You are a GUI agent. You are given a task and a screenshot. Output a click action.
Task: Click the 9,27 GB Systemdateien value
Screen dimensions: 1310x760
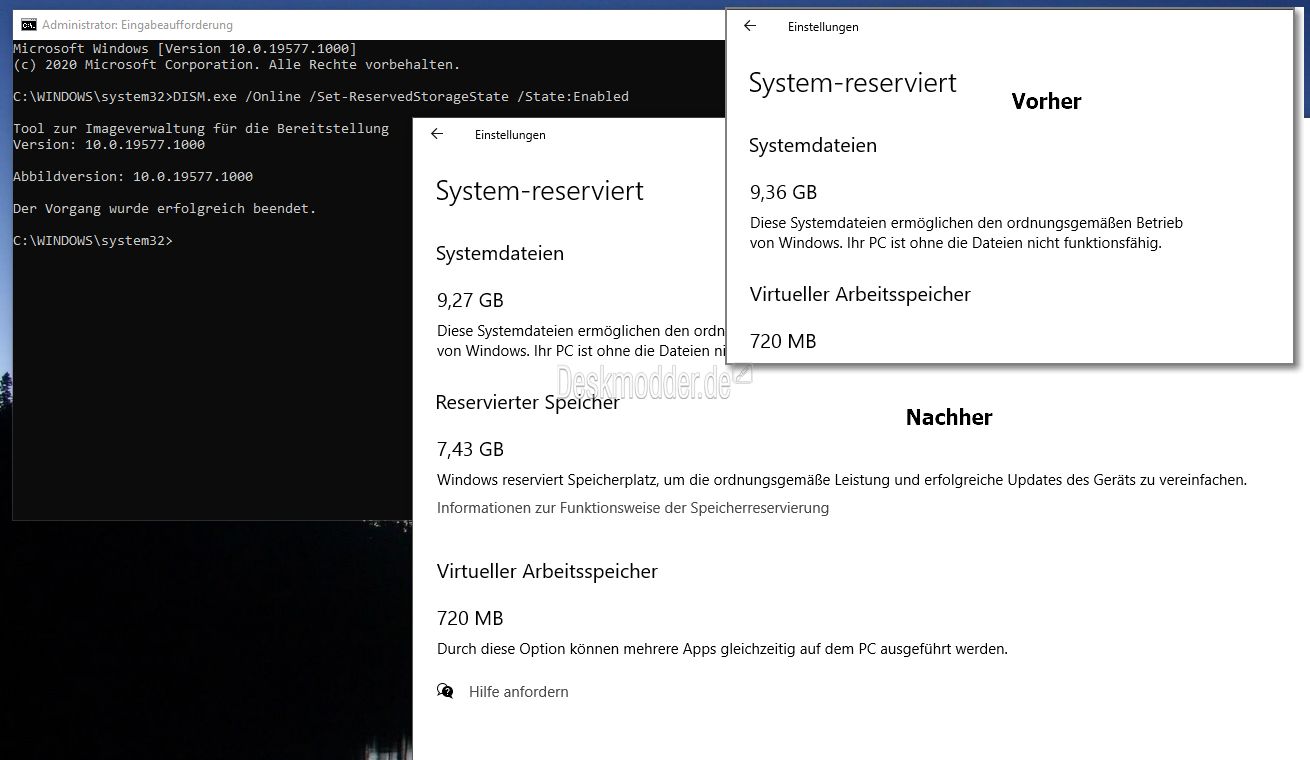[x=470, y=300]
